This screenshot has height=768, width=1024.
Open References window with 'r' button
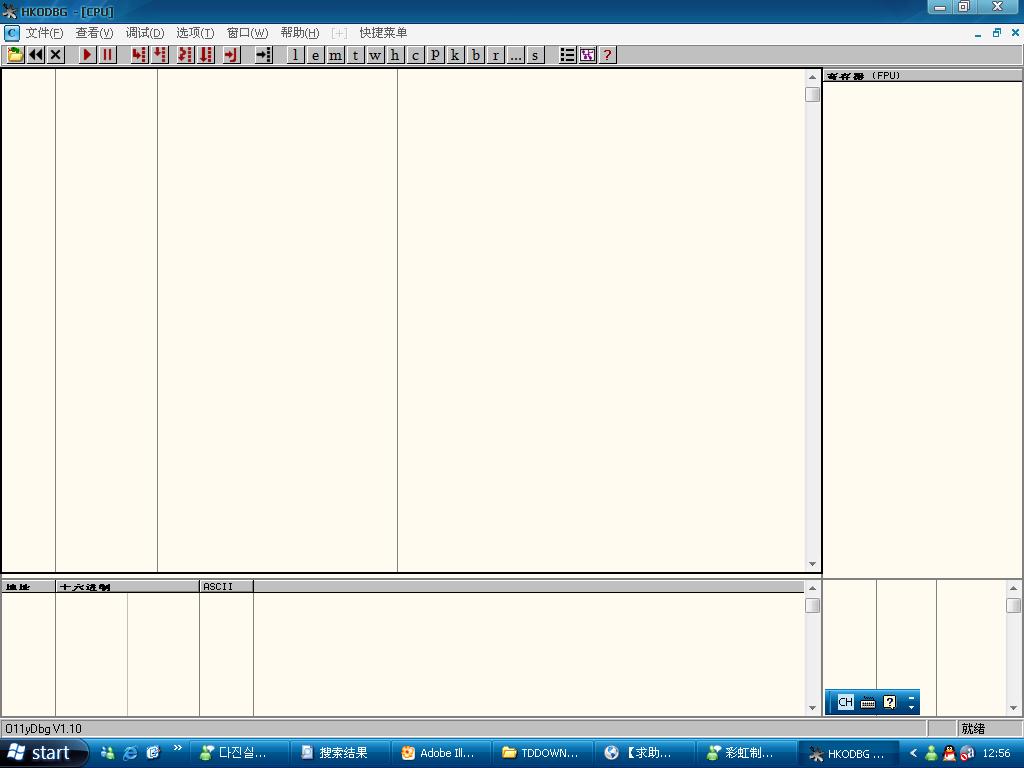pos(495,55)
